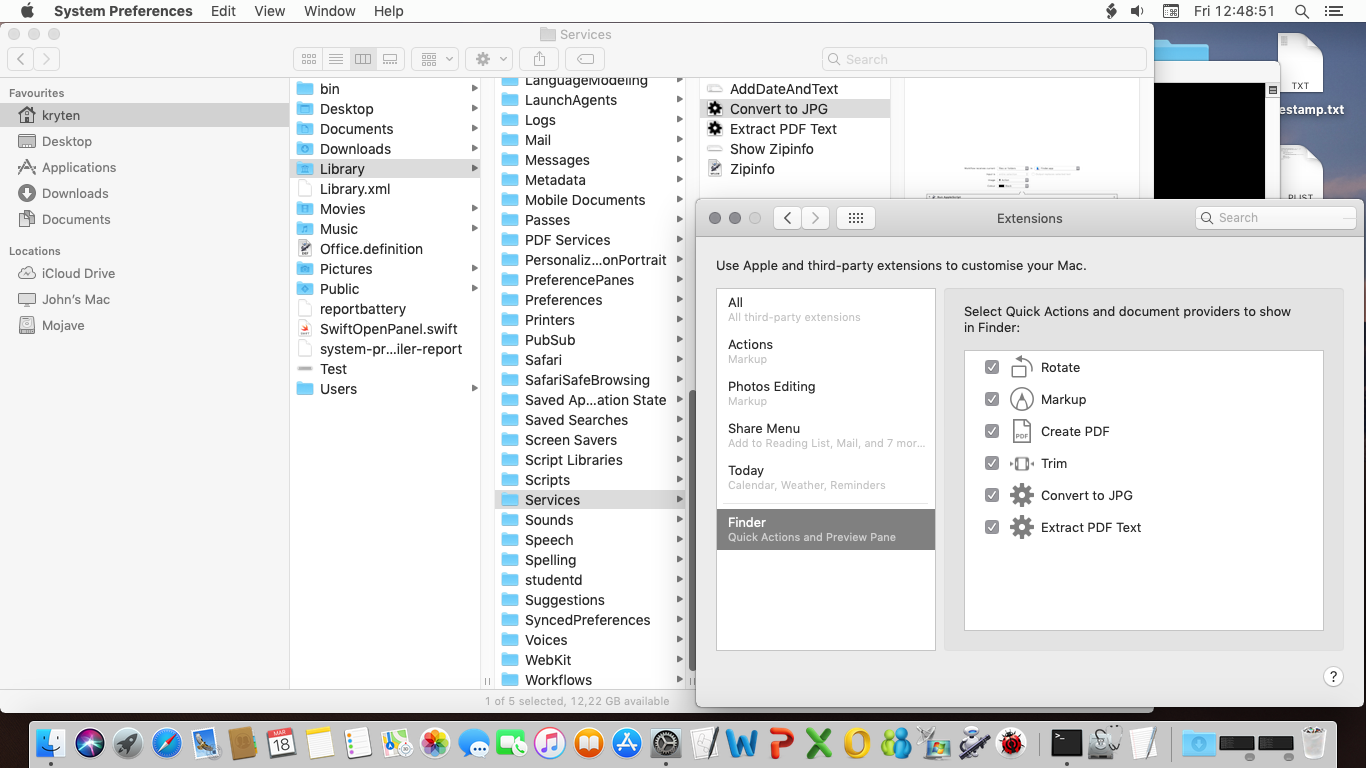Open the Bin in the Dock
Screen dimensions: 1366x768
click(1314, 743)
